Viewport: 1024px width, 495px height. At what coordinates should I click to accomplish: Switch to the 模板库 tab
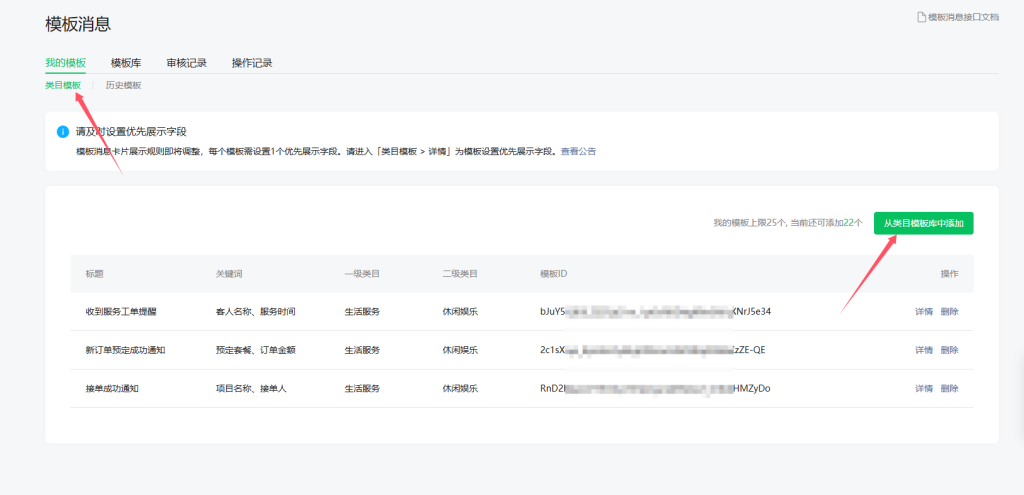[x=126, y=63]
